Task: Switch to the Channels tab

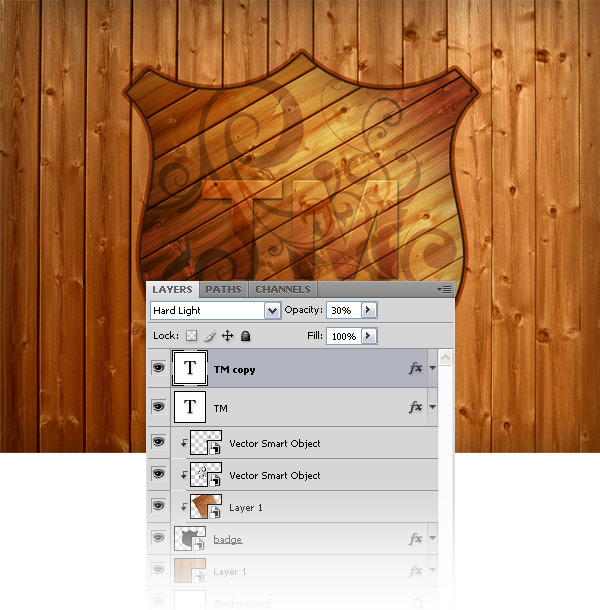Action: (x=283, y=290)
